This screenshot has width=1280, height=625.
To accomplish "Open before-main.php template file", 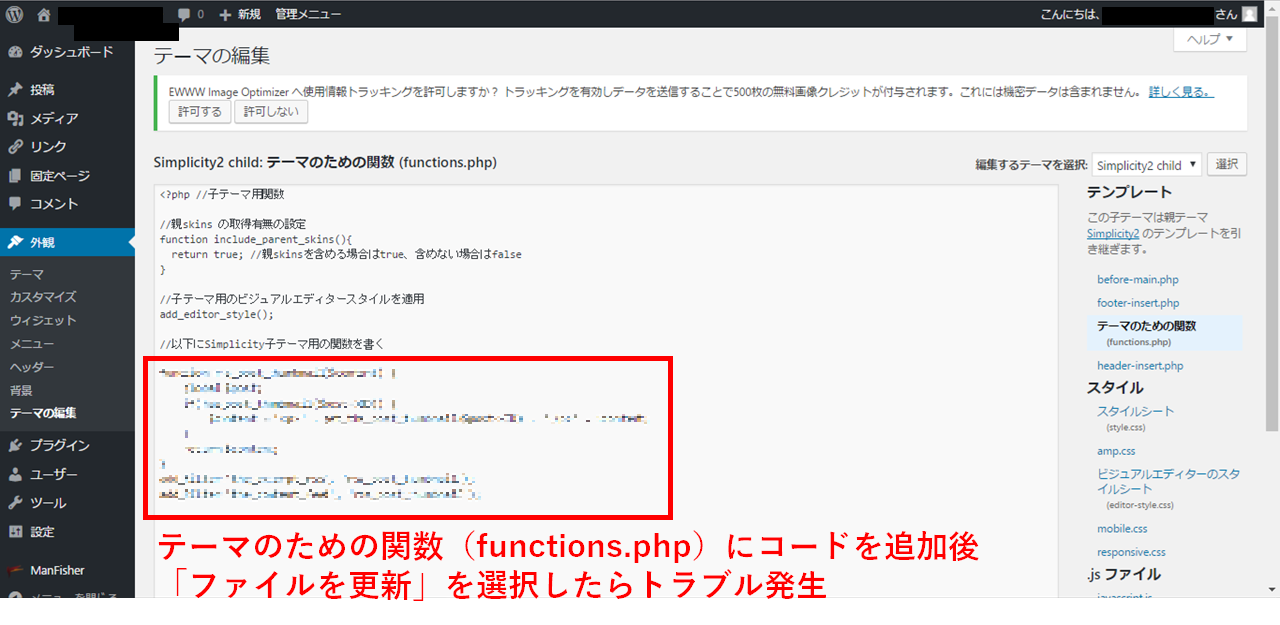I will coord(1138,280).
